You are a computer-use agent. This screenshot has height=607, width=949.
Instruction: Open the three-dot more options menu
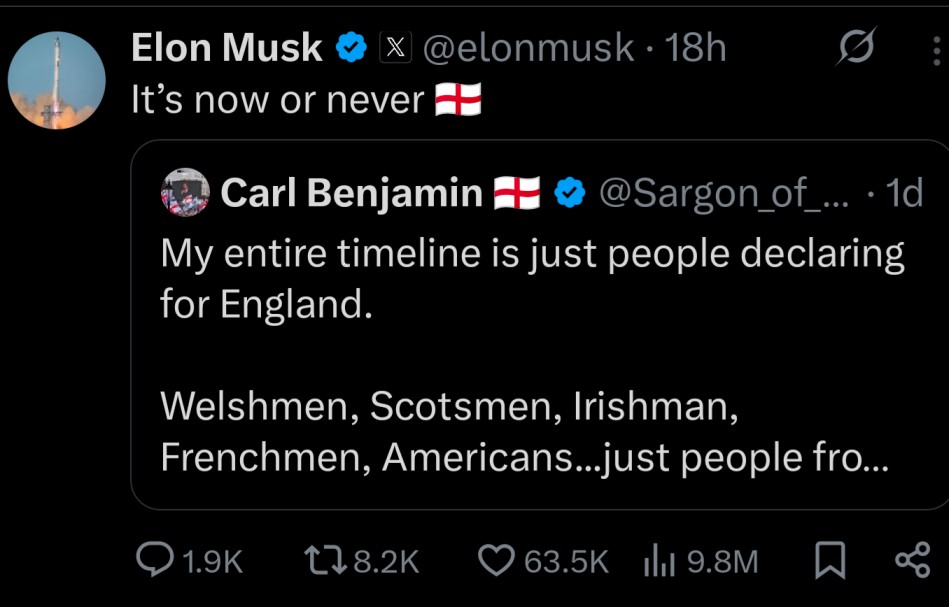934,47
